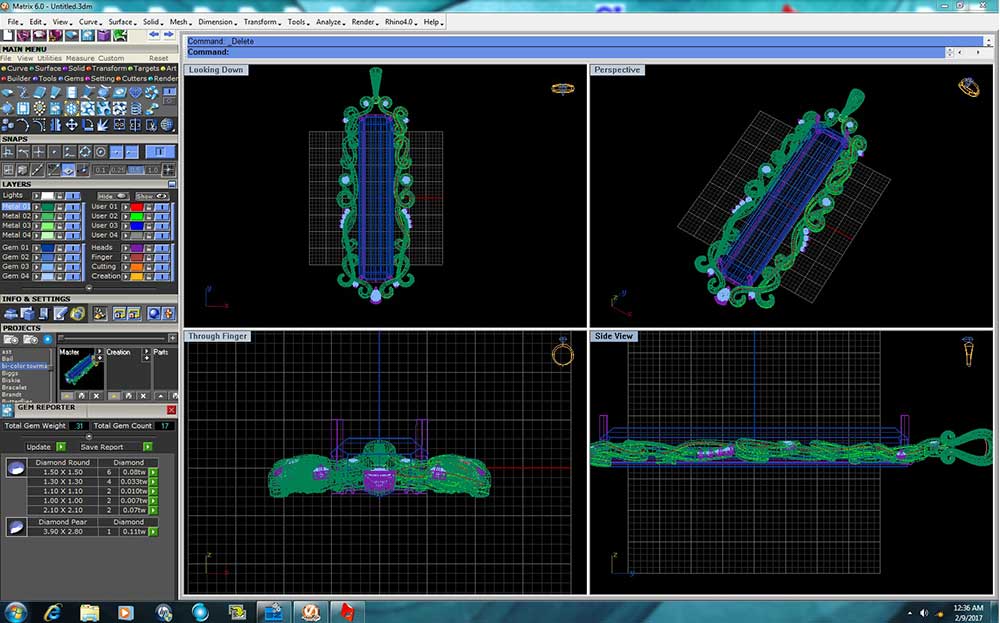Toggle the lock for the Heads layer
1000x623 pixels.
pyautogui.click(x=149, y=248)
